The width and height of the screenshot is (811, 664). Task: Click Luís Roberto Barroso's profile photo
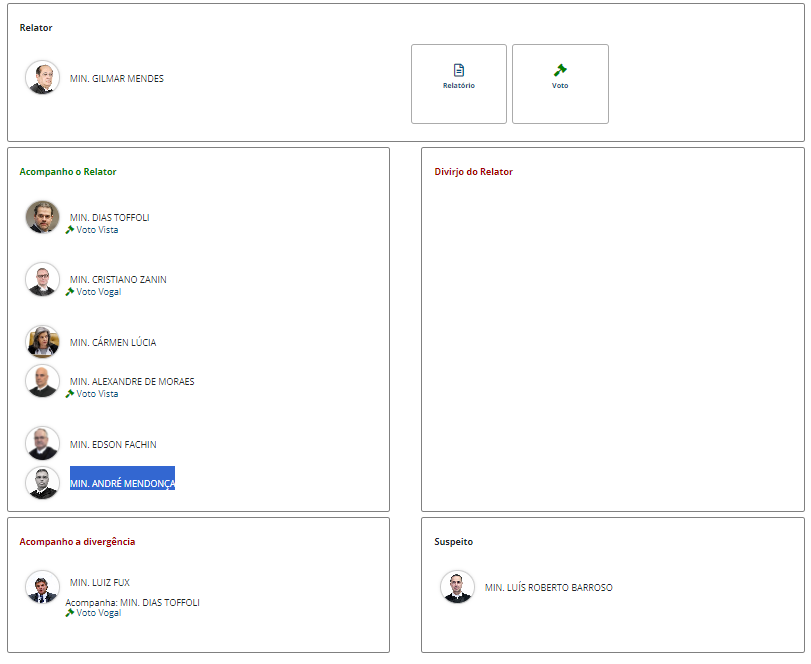[457, 587]
